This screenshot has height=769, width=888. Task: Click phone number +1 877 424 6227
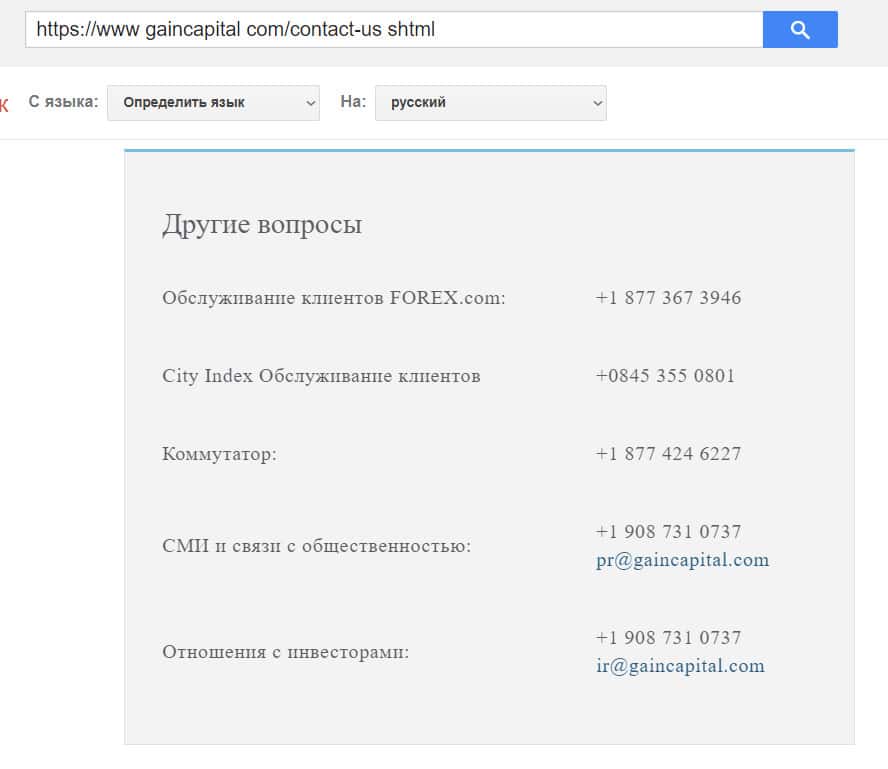pos(668,454)
